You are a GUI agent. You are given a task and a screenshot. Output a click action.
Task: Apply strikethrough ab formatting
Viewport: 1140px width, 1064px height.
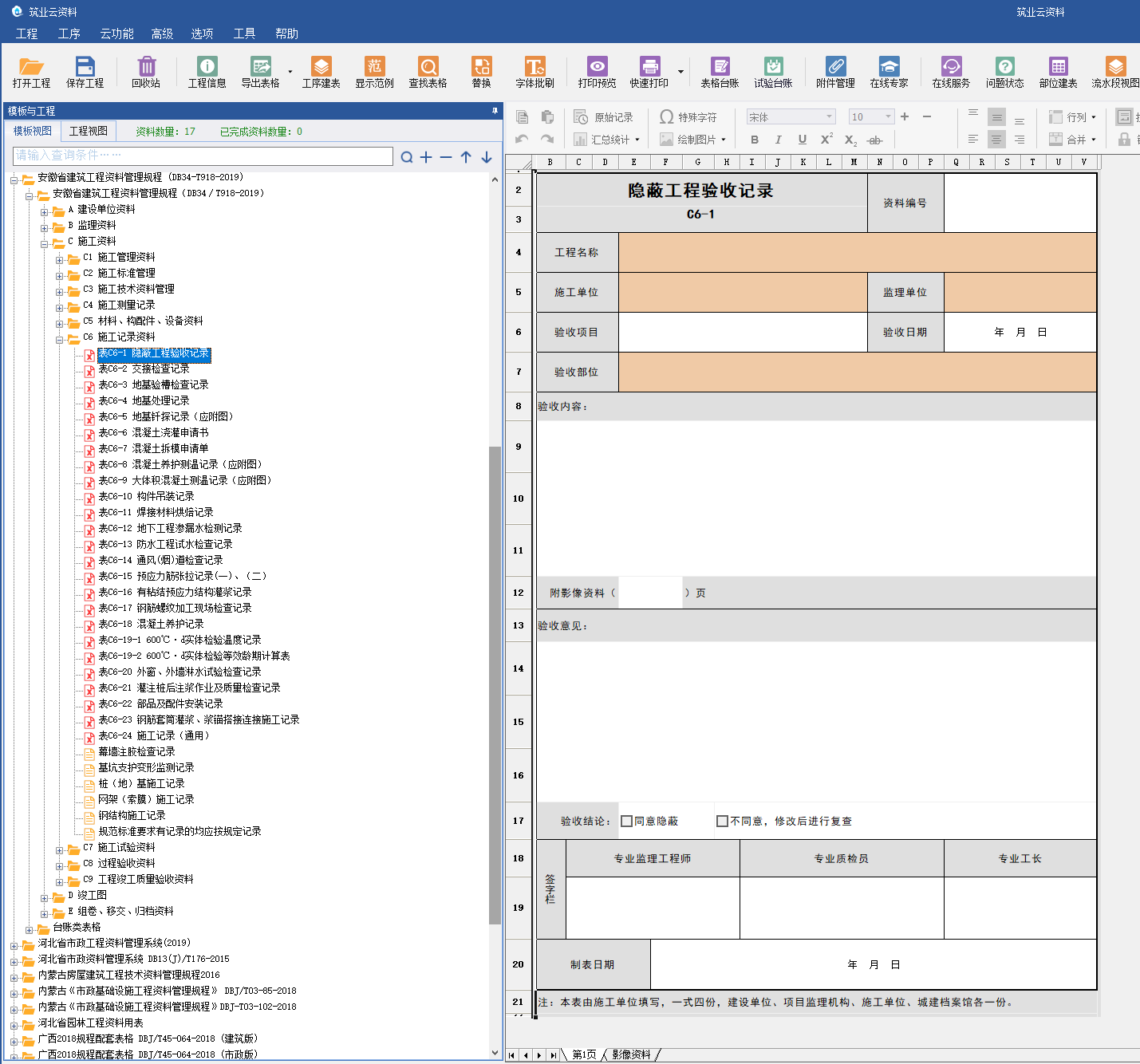[x=875, y=140]
